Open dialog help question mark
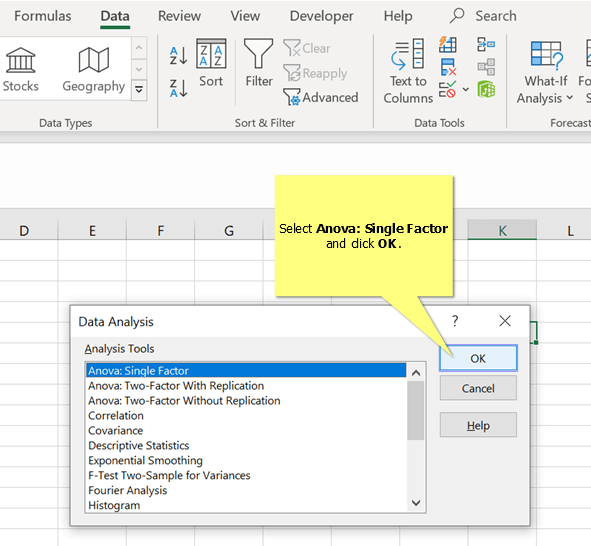This screenshot has width=591, height=546. pyautogui.click(x=455, y=321)
